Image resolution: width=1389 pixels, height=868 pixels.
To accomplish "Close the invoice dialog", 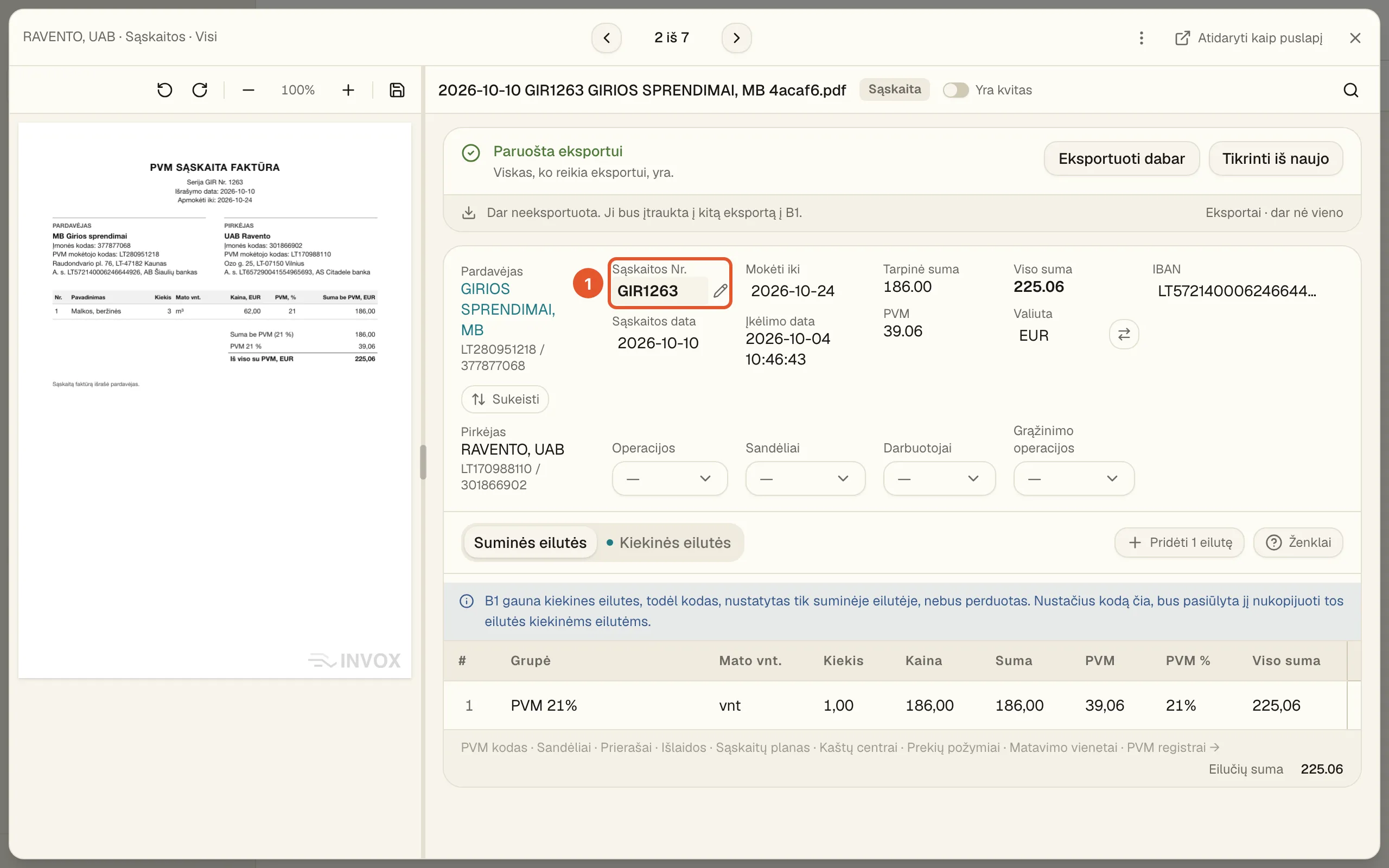I will [x=1355, y=38].
